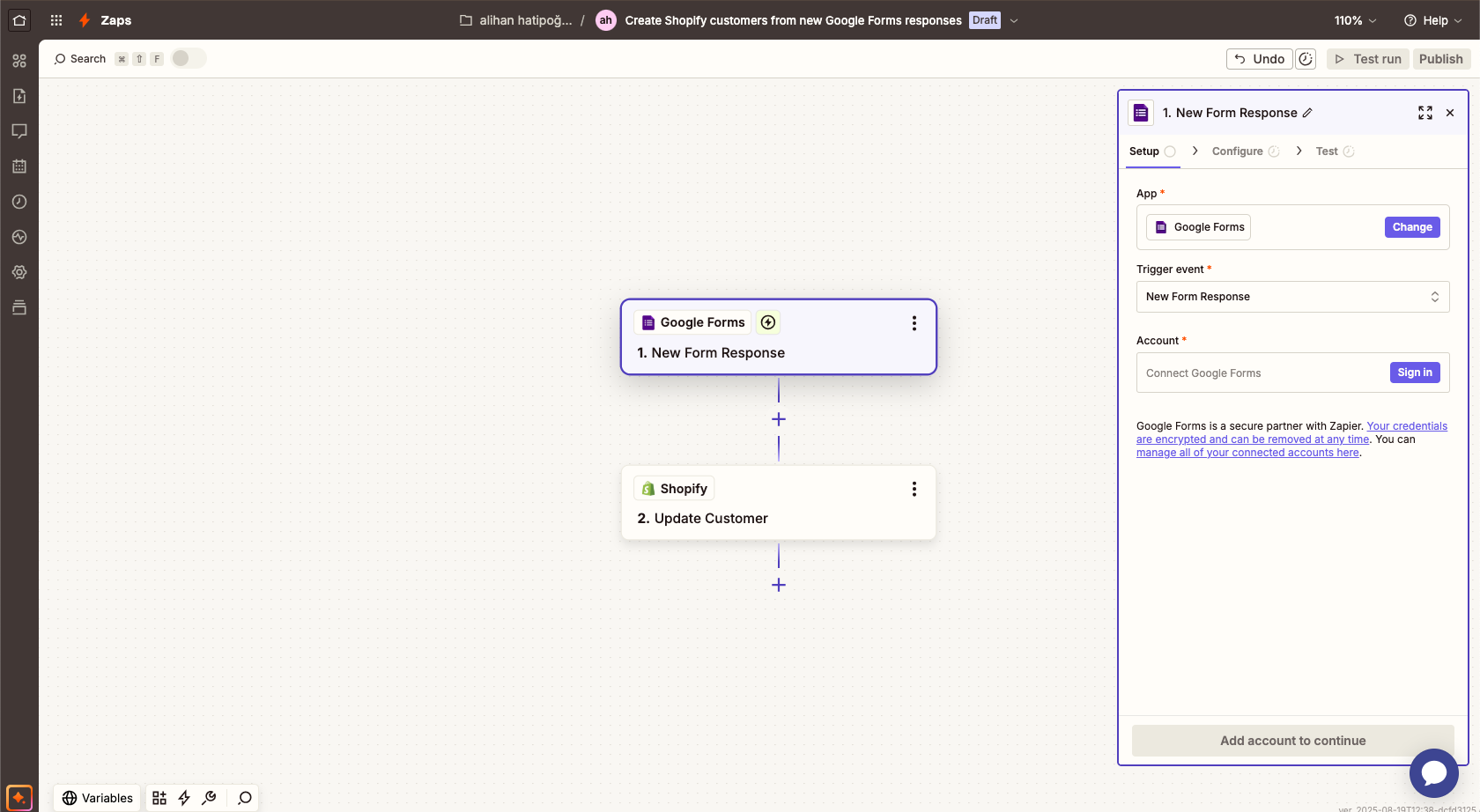Open the Zapier home icon
This screenshot has width=1480, height=812.
coord(19,20)
